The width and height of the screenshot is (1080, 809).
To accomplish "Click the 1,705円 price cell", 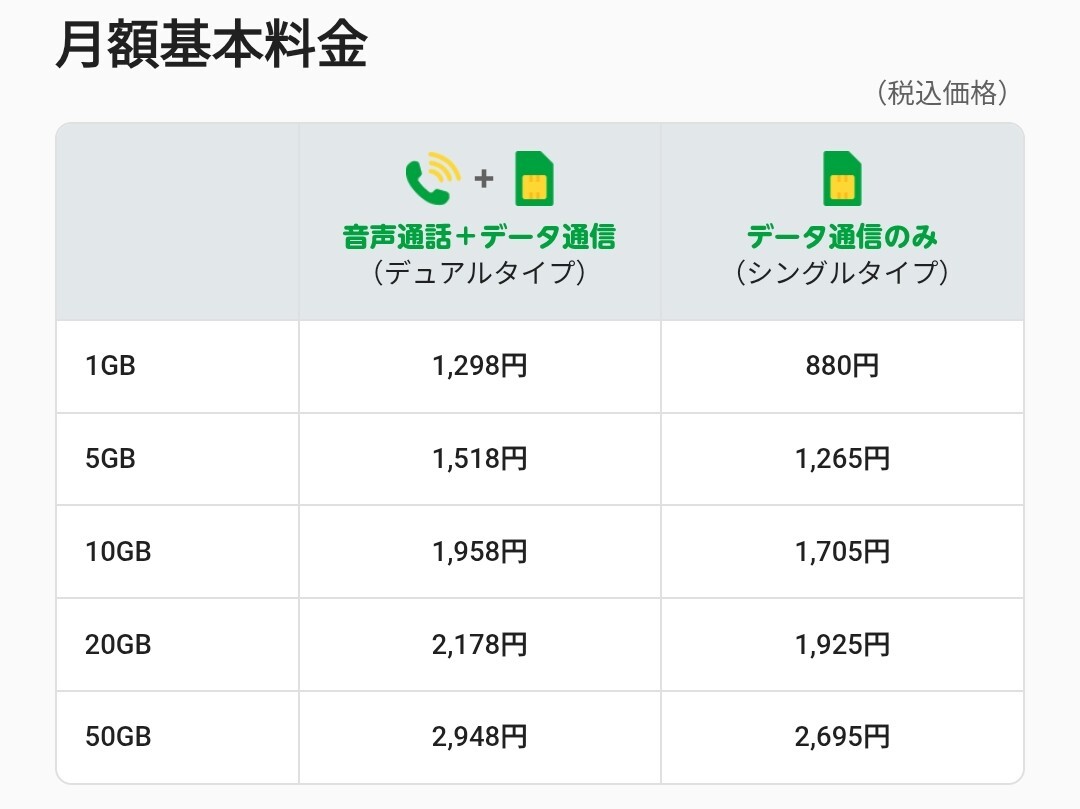I will point(842,552).
